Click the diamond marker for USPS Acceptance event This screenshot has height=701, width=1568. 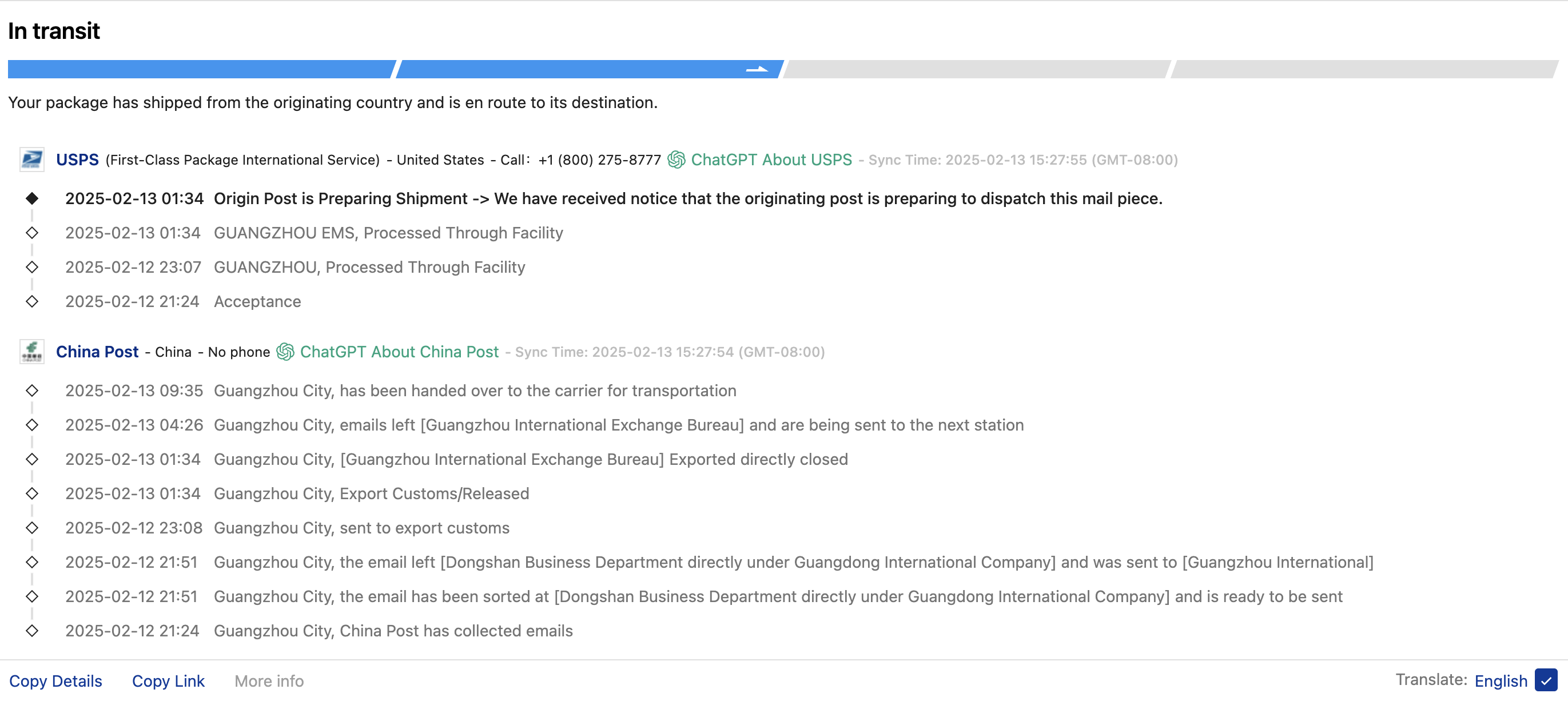coord(32,302)
